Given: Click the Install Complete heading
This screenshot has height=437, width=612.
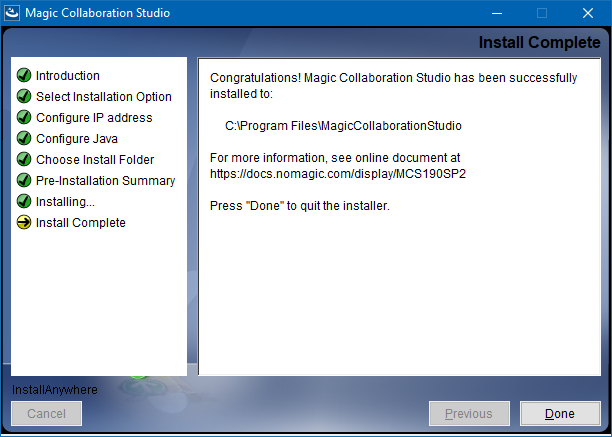Looking at the screenshot, I should click(x=539, y=43).
